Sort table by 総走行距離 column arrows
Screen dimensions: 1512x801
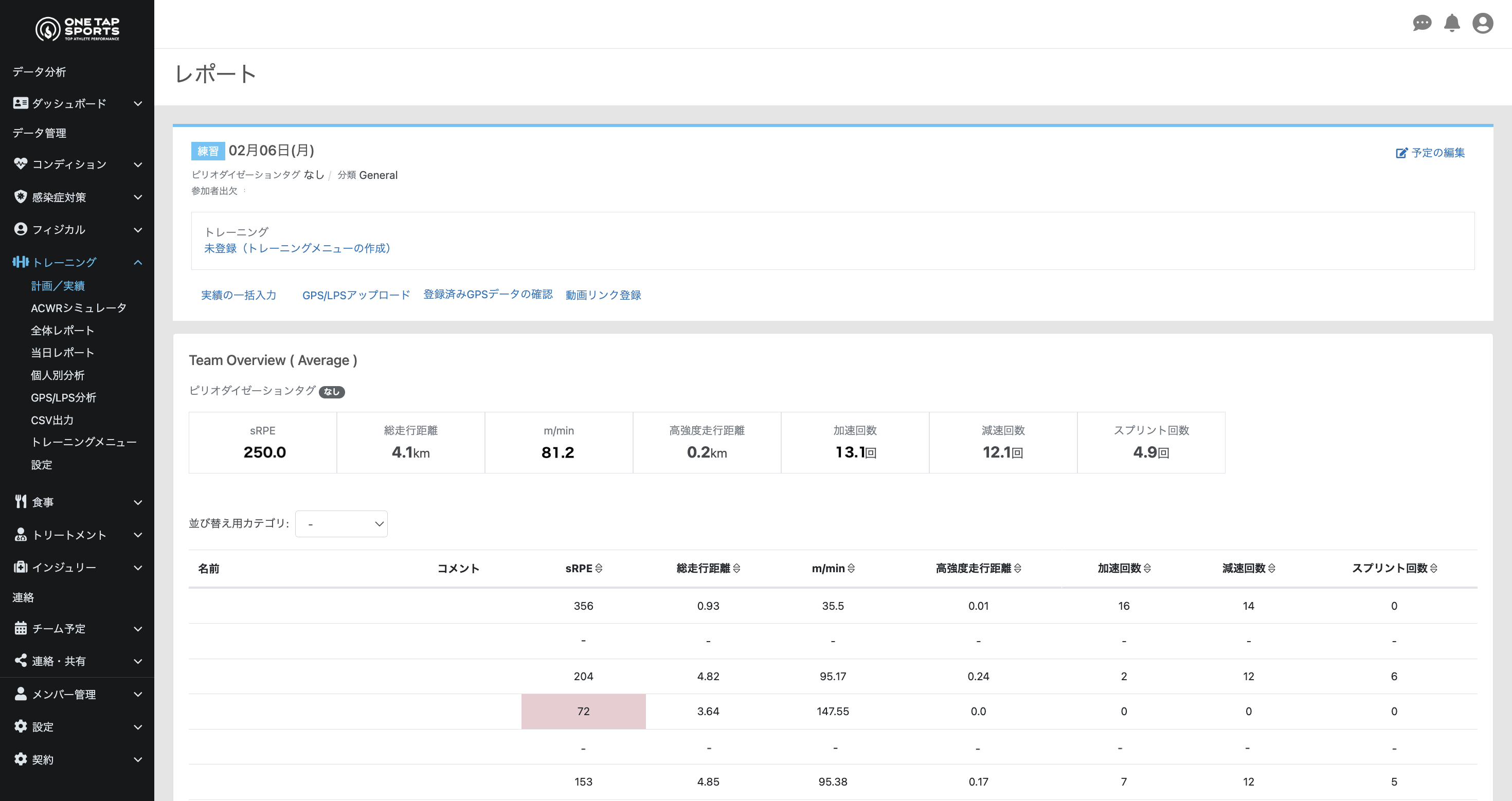[x=736, y=568]
